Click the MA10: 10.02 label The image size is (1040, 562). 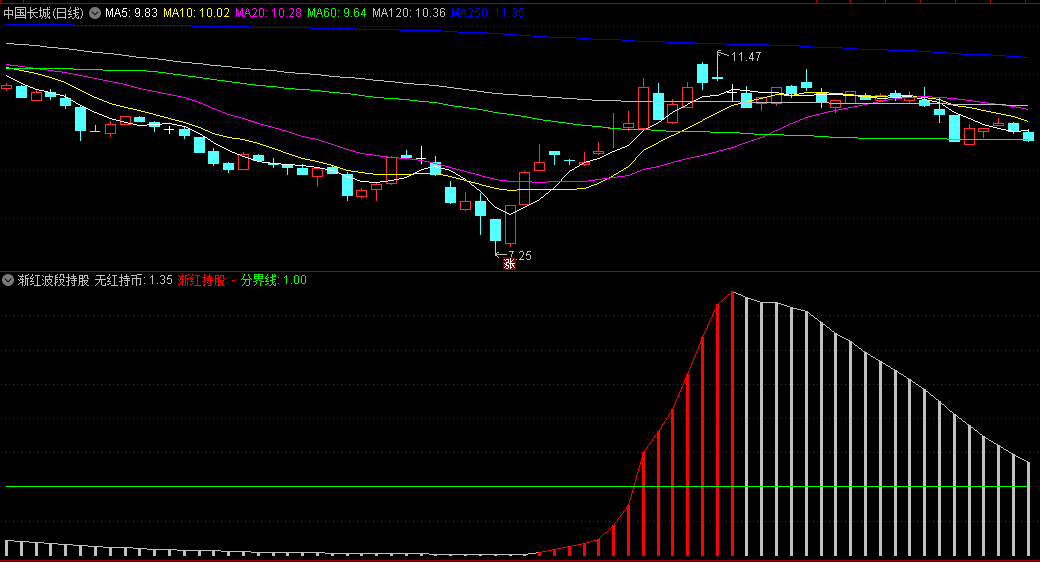(196, 13)
